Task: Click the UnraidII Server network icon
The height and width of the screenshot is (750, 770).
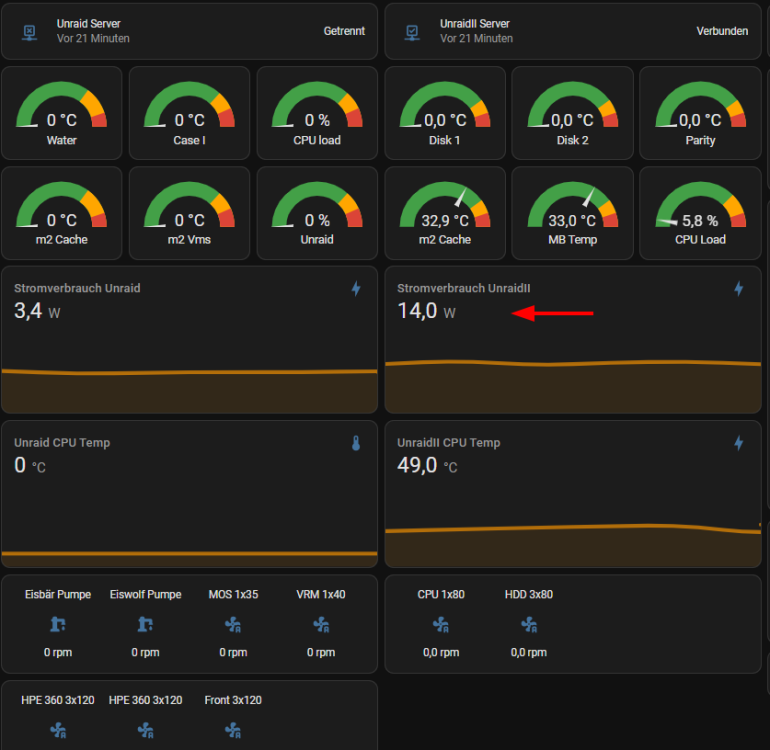Action: [x=412, y=32]
